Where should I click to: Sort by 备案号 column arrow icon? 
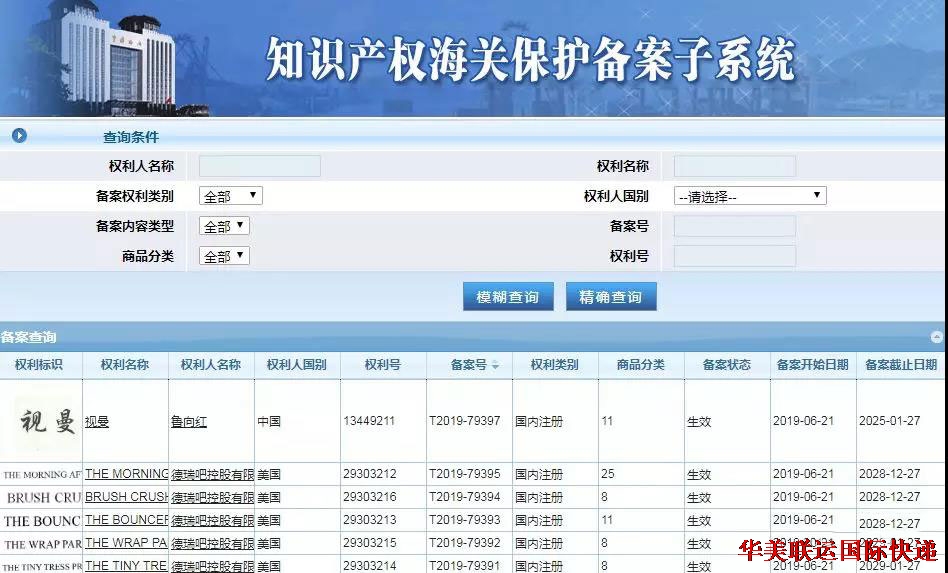[495, 366]
